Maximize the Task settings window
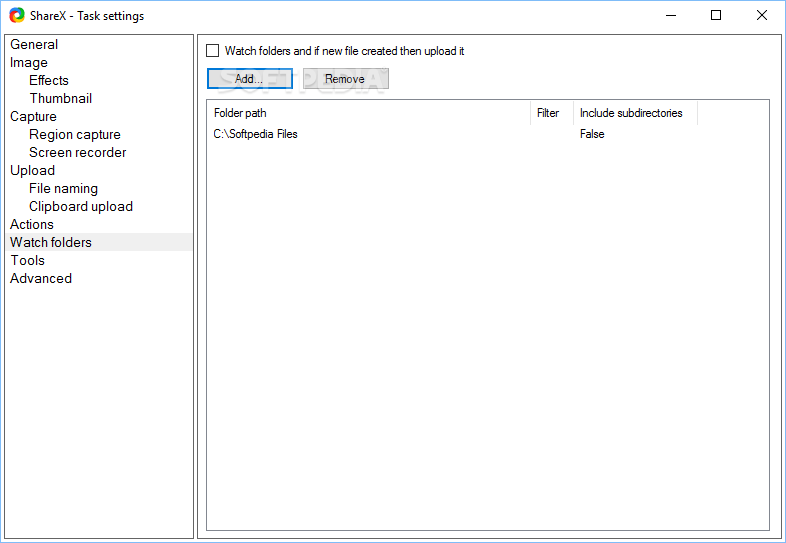This screenshot has width=786, height=543. pos(716,16)
